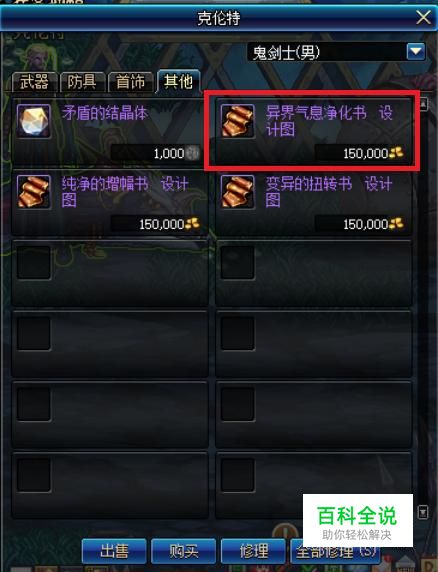This screenshot has height=572, width=438.
Task: Click the gold coin icon beside 变异的扭转书 price
Action: tap(396, 224)
